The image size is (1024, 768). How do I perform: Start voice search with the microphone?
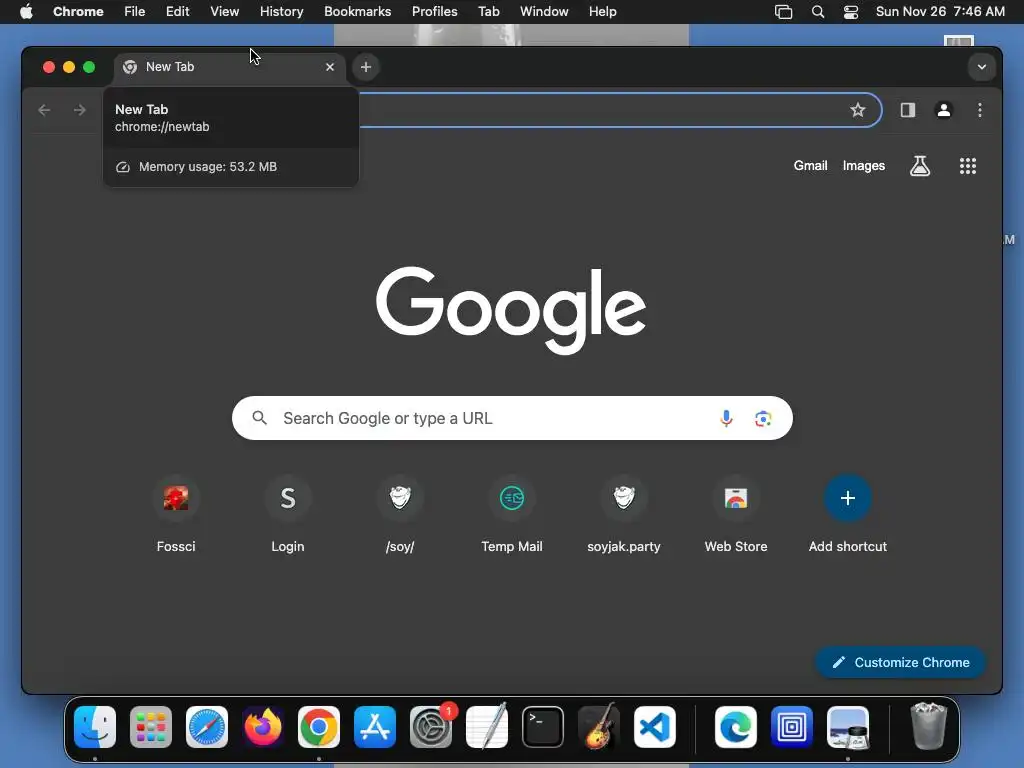tap(726, 418)
